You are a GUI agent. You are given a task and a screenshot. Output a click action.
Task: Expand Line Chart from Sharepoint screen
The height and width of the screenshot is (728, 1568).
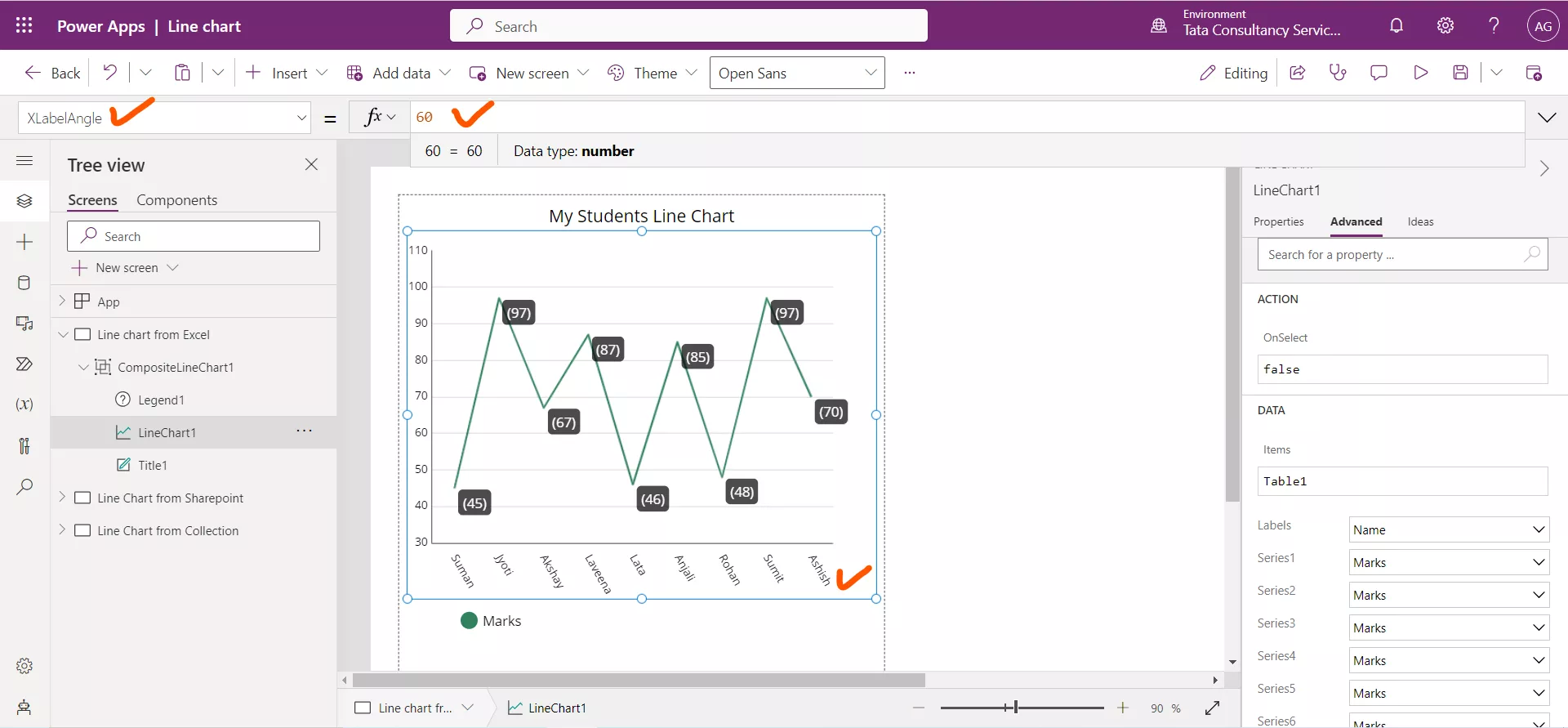[x=62, y=497]
